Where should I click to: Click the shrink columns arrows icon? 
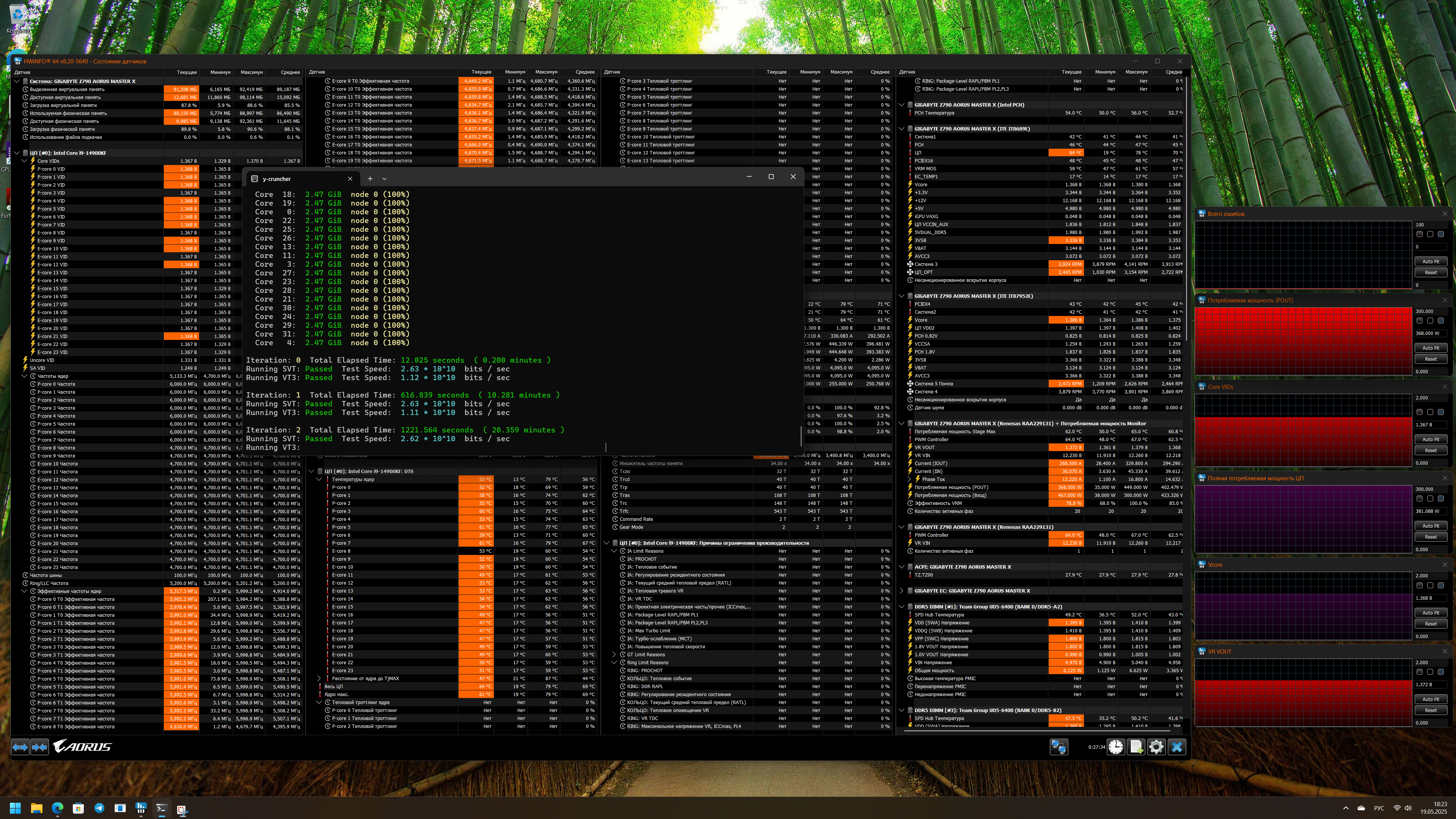[x=39, y=747]
